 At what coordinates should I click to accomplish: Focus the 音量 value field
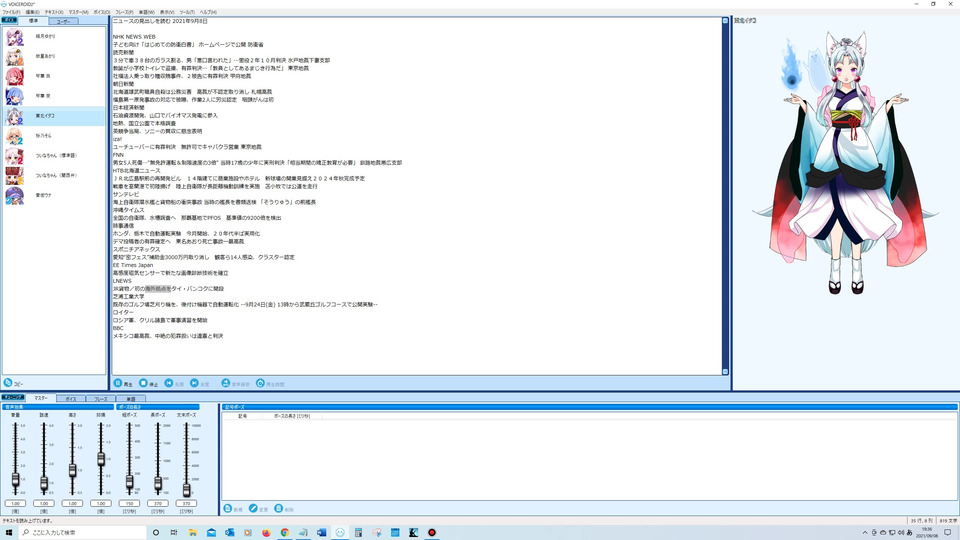point(15,503)
